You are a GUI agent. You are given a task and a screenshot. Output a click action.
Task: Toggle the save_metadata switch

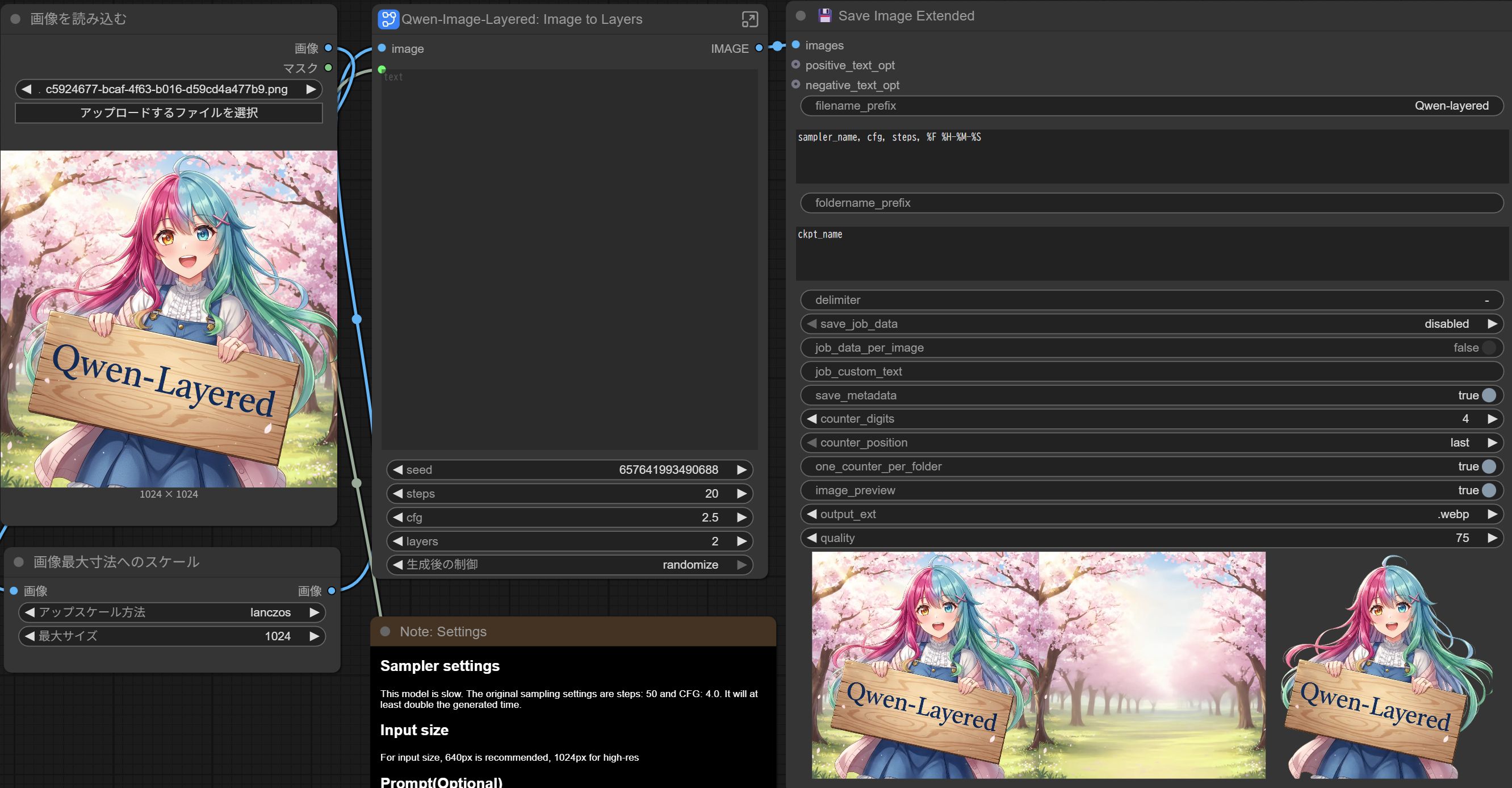coord(1488,395)
